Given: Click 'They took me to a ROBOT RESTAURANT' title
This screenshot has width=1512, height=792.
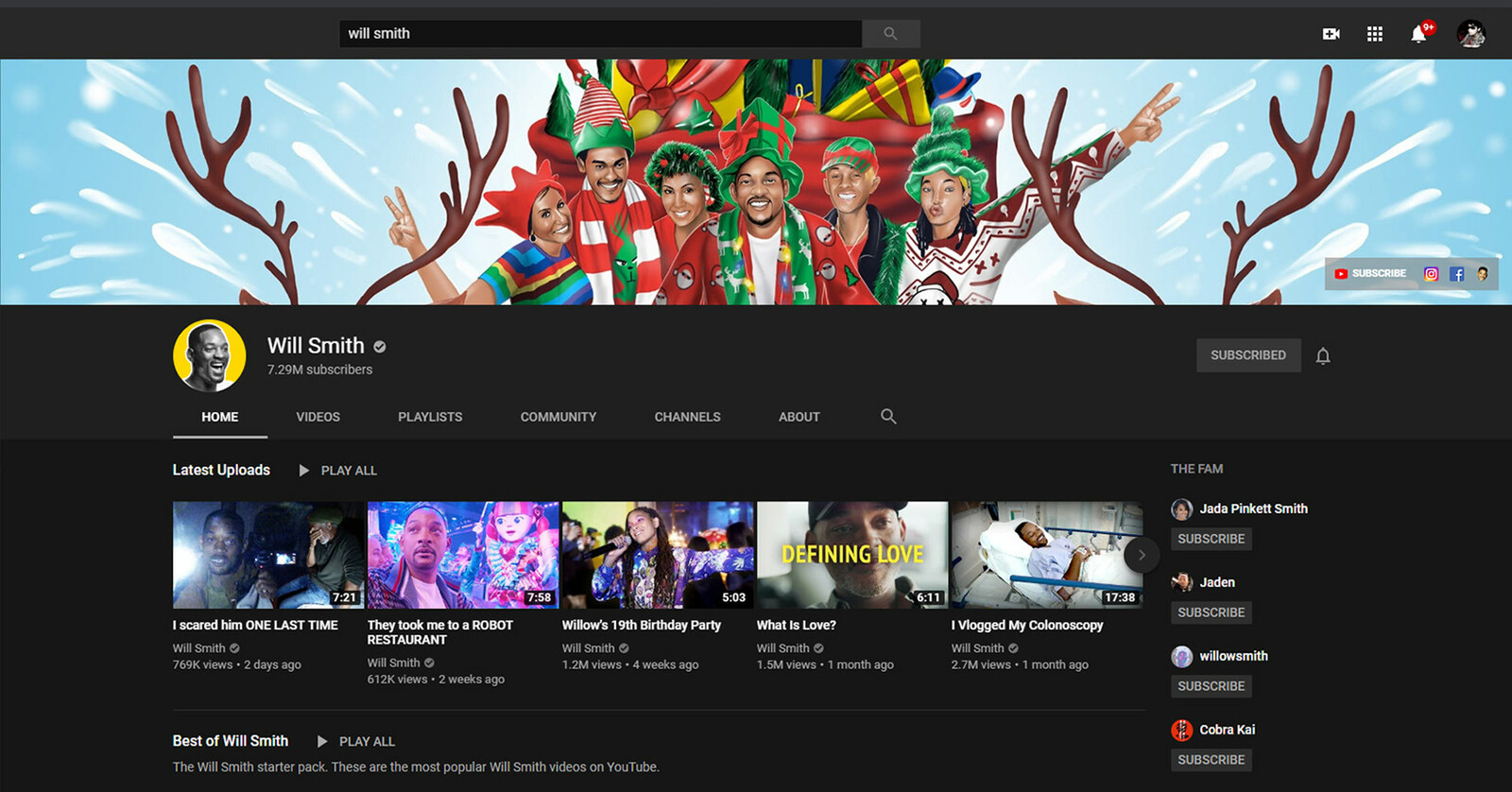Looking at the screenshot, I should pos(440,632).
